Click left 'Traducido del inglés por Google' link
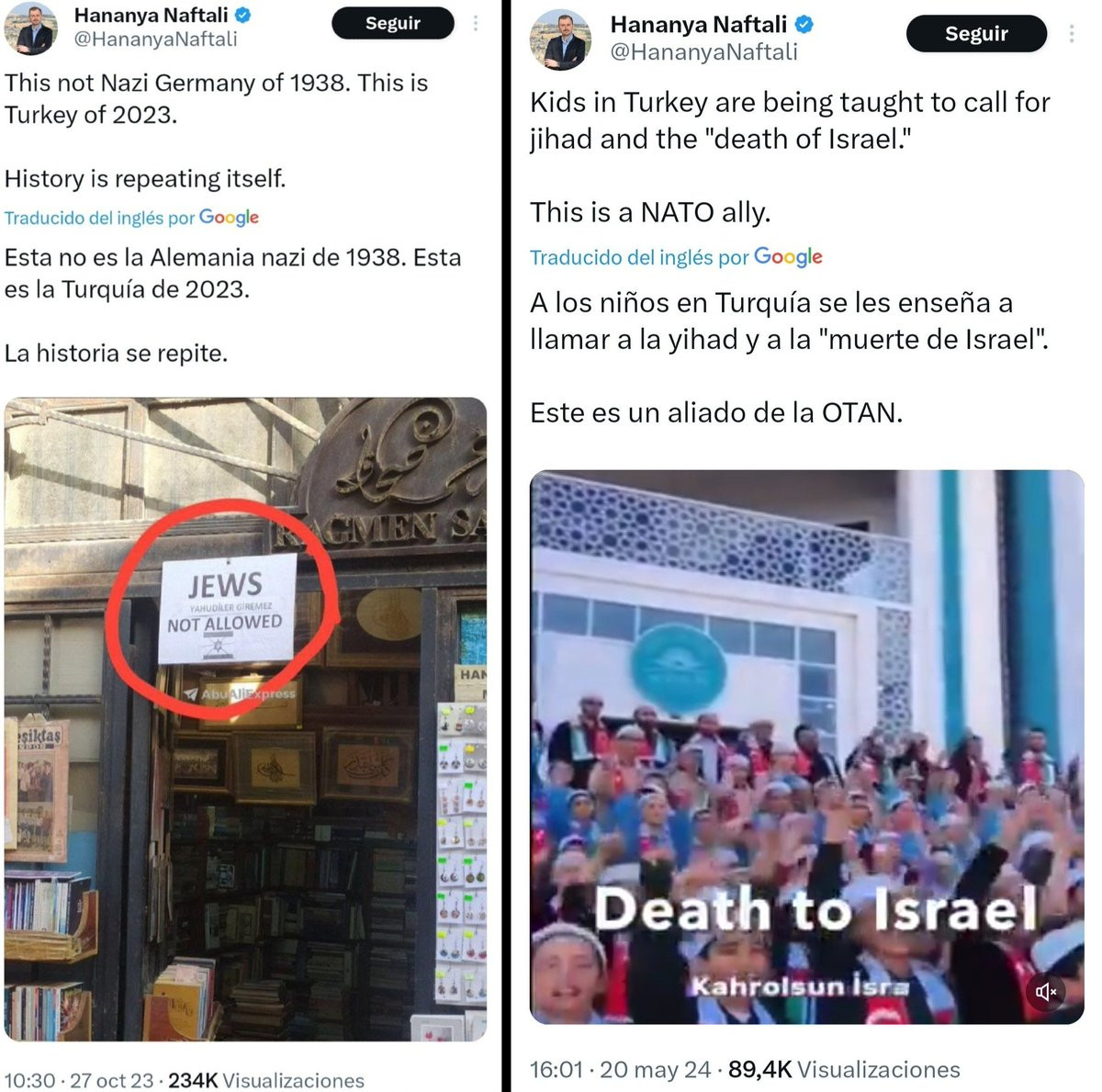 (x=131, y=218)
